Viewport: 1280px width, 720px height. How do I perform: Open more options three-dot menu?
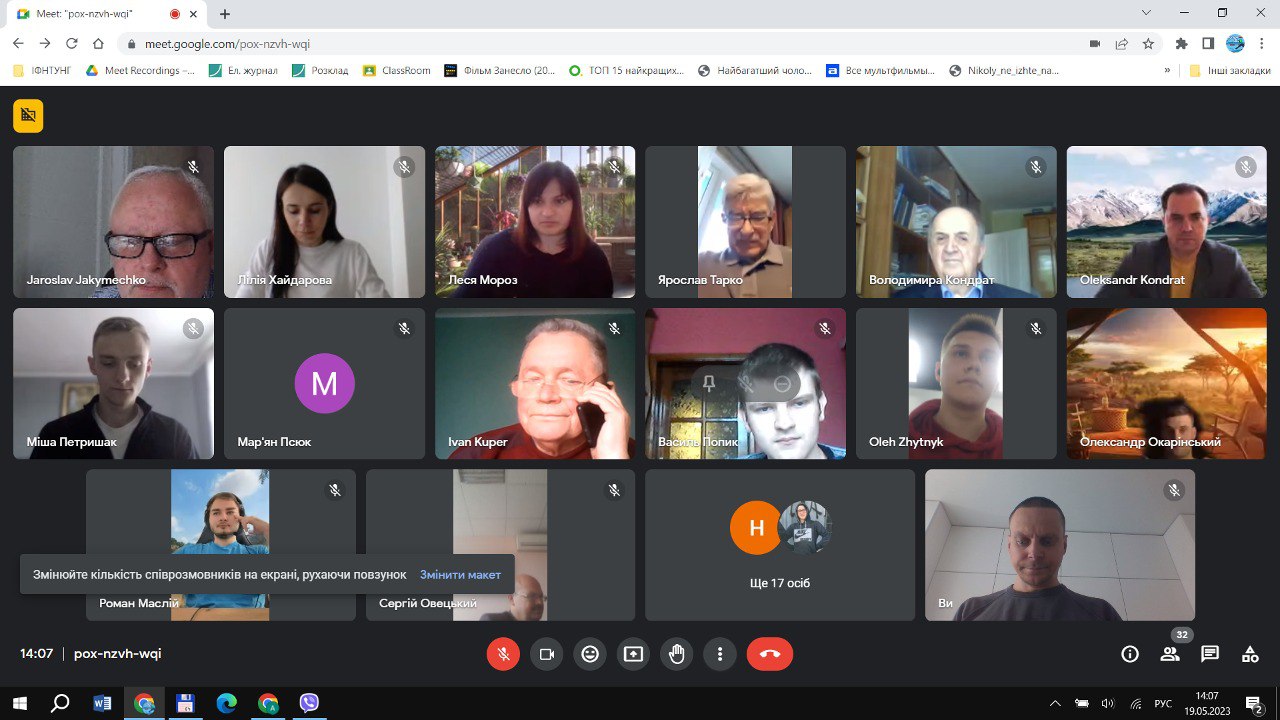click(720, 654)
